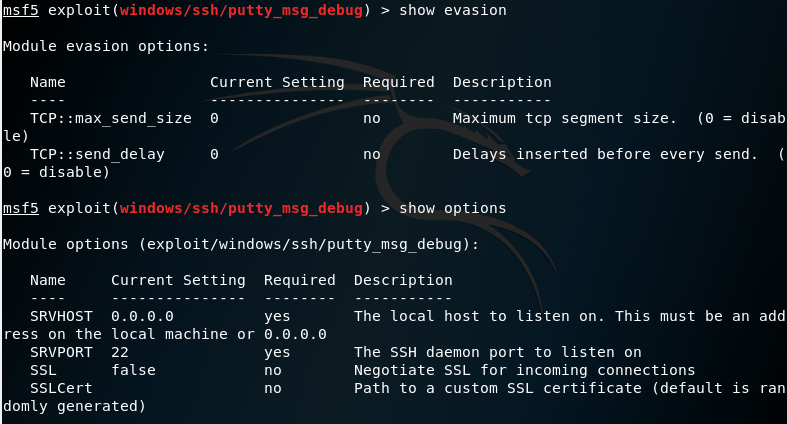This screenshot has width=787, height=424.
Task: Click 'Module evasion options:' heading
Action: [106, 46]
